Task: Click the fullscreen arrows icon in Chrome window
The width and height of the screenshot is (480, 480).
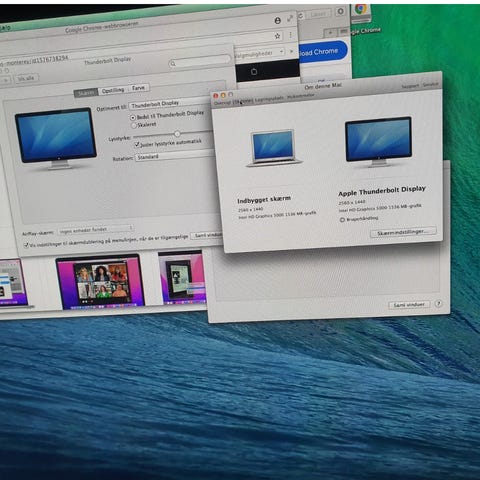Action: click(290, 19)
